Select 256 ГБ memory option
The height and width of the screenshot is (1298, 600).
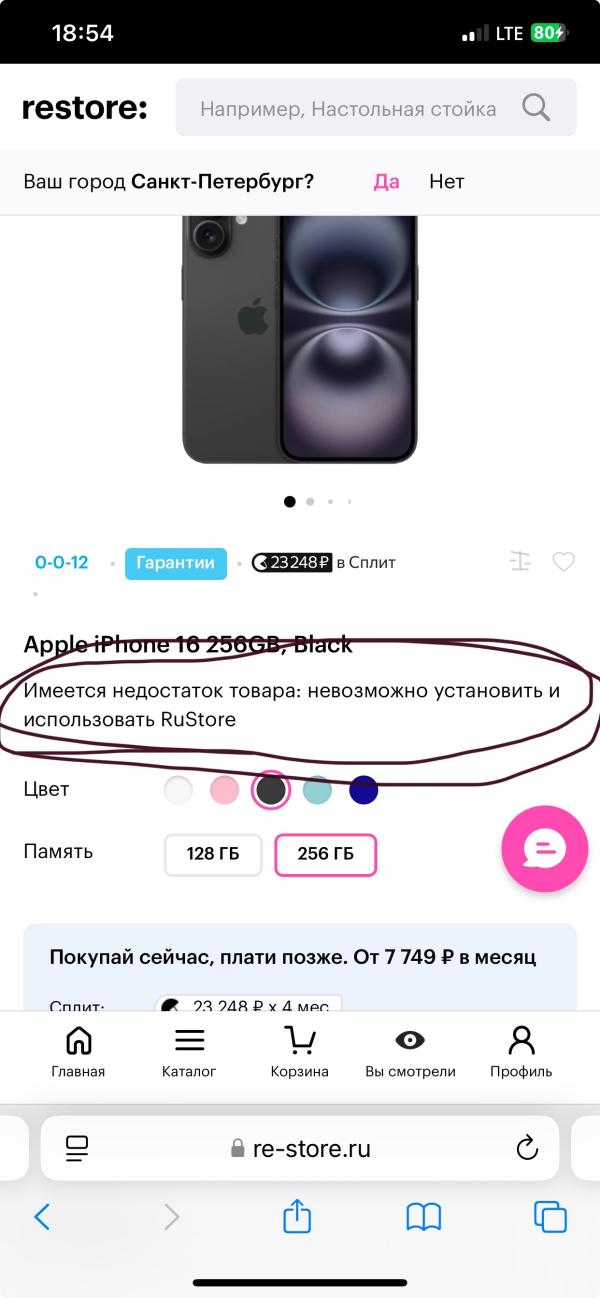[326, 855]
